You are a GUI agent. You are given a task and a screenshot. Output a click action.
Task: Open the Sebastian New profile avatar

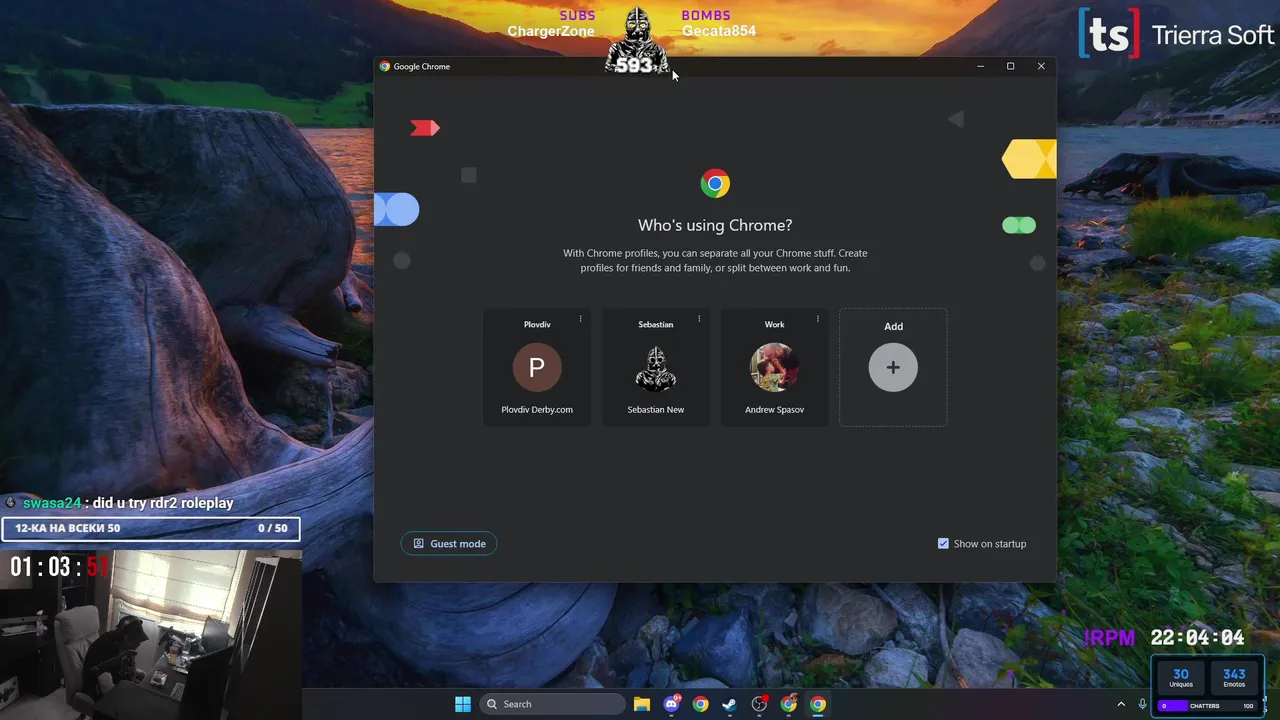656,367
